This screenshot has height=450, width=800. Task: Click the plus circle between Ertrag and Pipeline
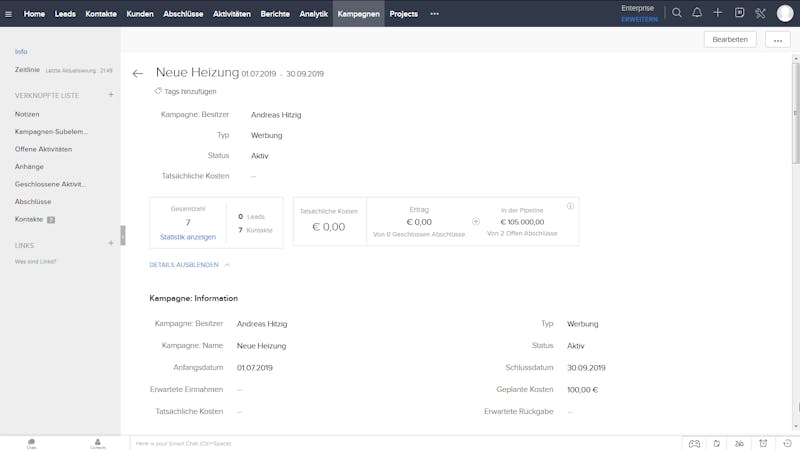point(476,221)
